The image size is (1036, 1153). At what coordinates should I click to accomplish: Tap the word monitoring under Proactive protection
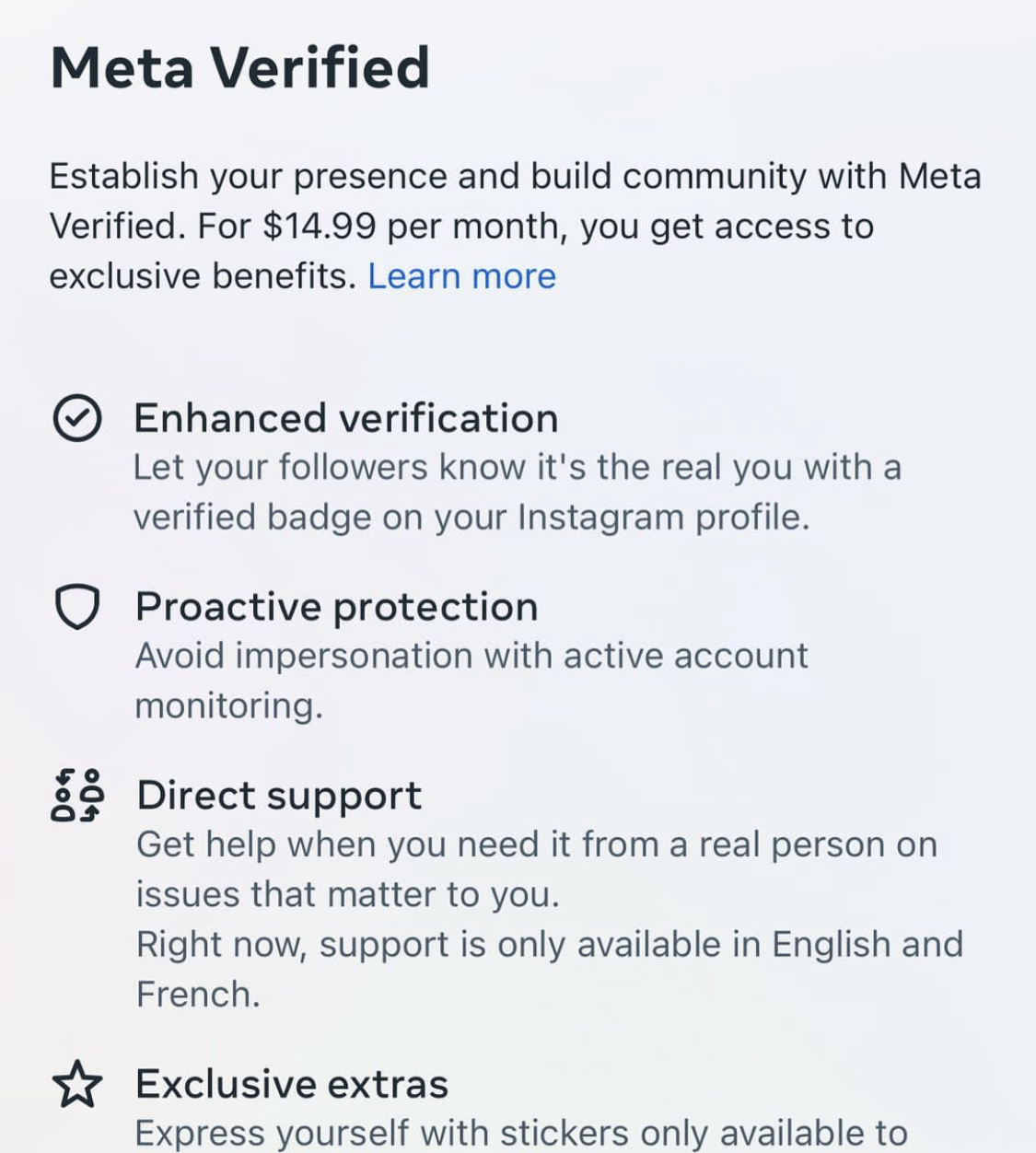tap(229, 706)
